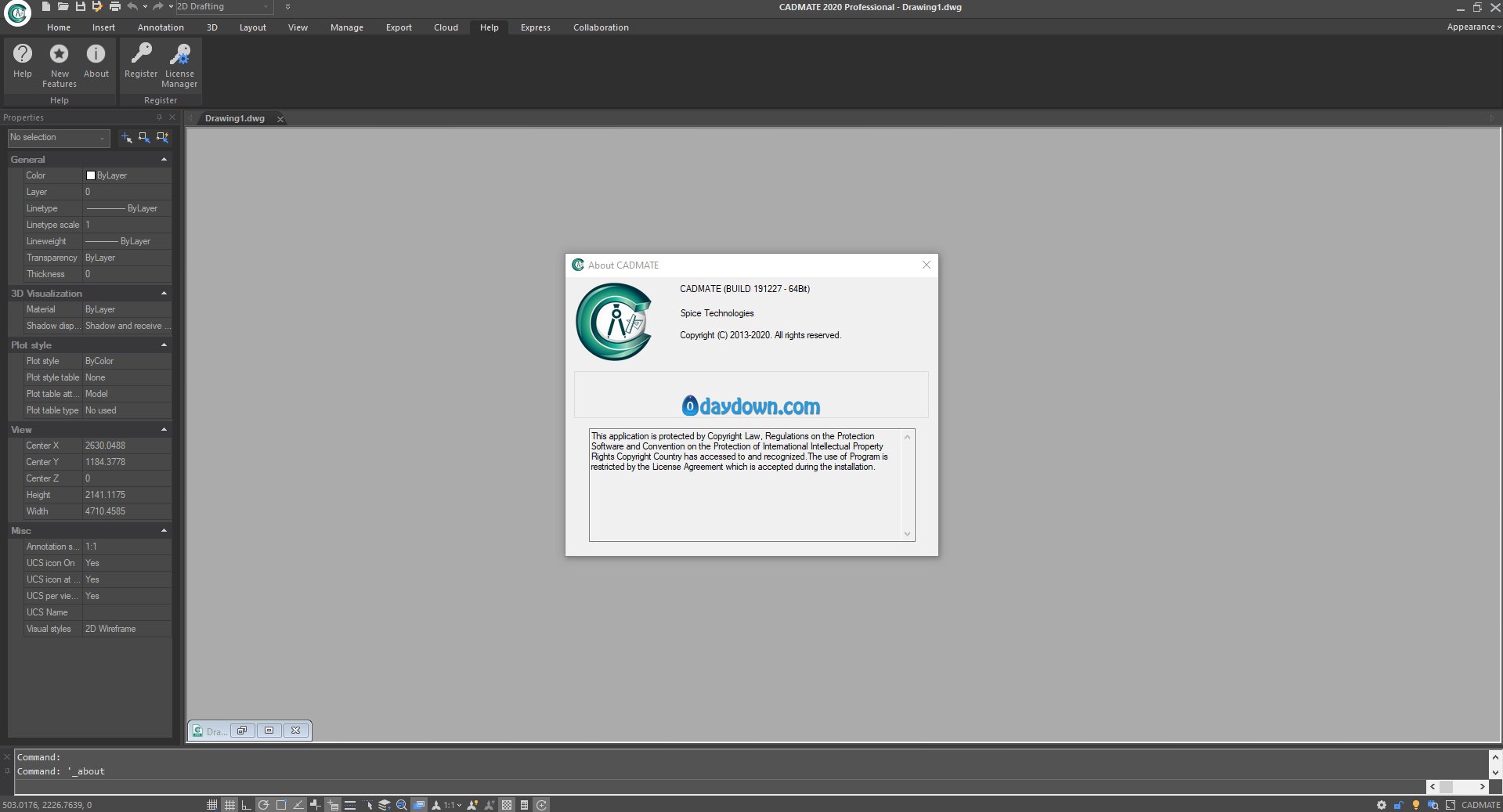Close the About CADMATE dialog
Image resolution: width=1503 pixels, height=812 pixels.
(927, 265)
